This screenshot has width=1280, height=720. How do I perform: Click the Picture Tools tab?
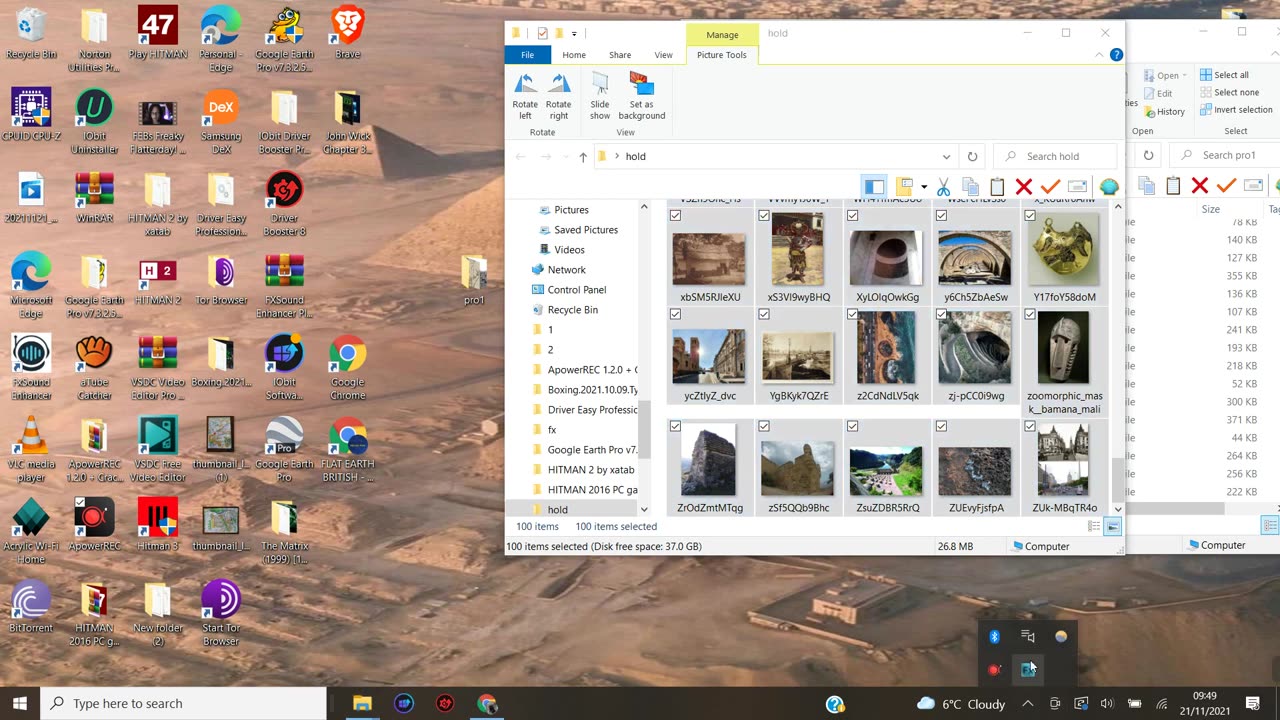pyautogui.click(x=722, y=55)
